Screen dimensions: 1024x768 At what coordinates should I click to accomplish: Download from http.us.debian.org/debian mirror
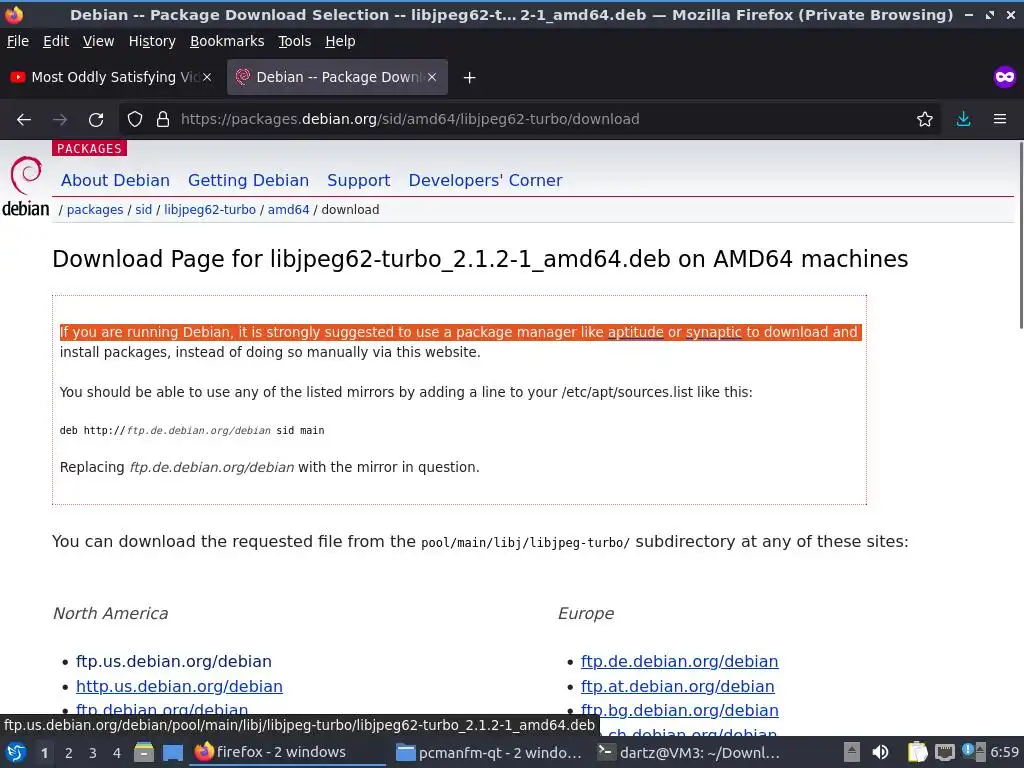179,686
